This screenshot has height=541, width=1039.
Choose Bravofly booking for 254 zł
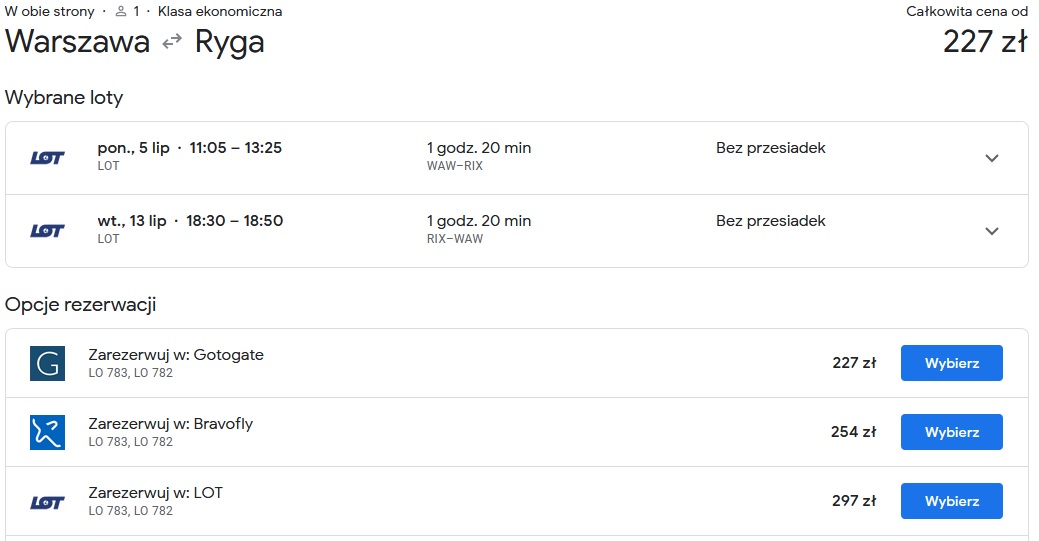tap(952, 432)
